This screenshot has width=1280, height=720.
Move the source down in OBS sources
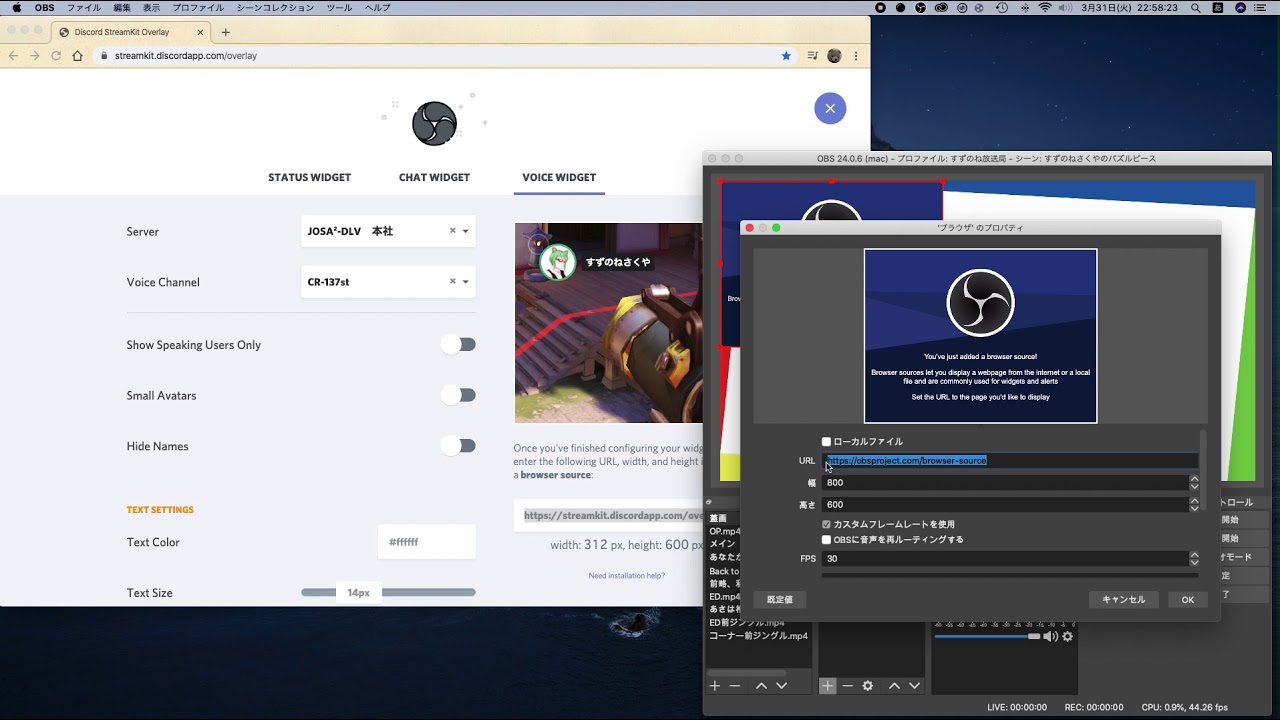pyautogui.click(x=914, y=686)
